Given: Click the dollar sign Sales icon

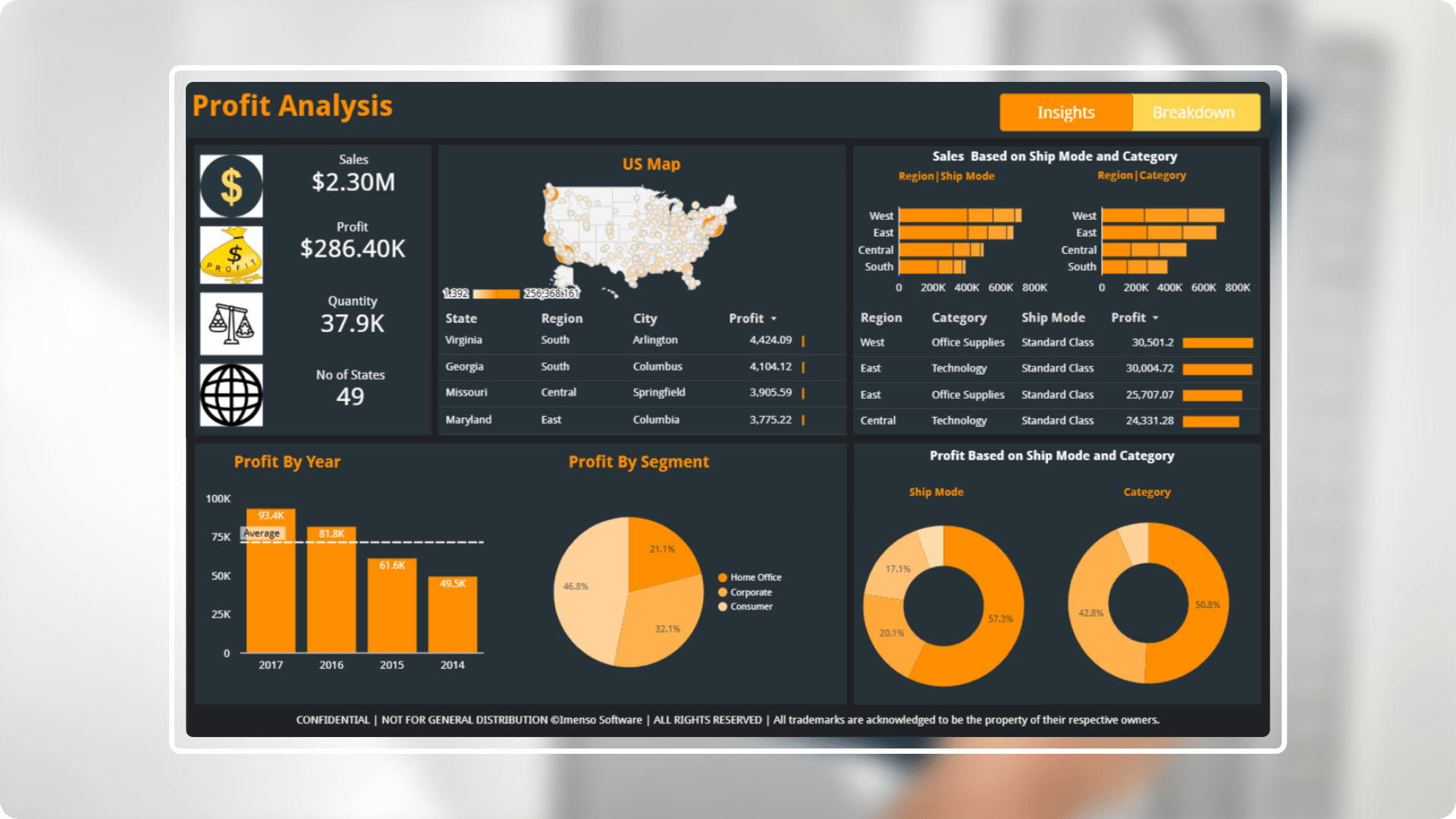Looking at the screenshot, I should pyautogui.click(x=231, y=186).
